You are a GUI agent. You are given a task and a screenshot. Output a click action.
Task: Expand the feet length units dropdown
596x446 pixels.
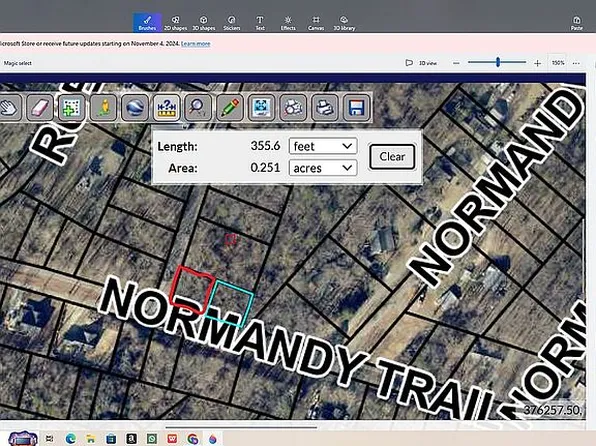323,146
